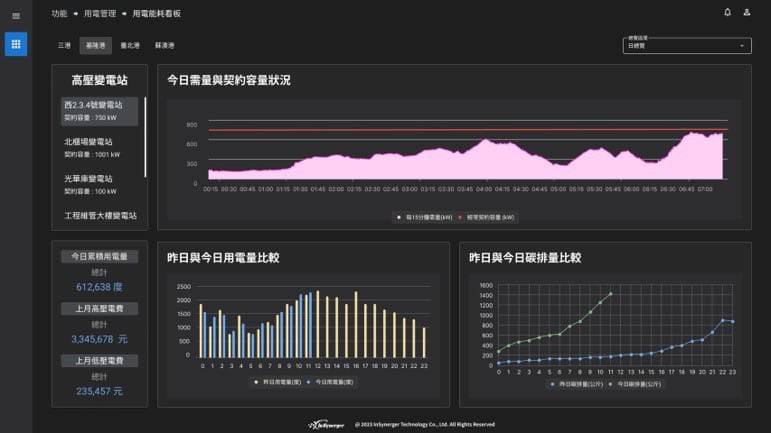Click the InSynerger logo in the footer
This screenshot has width=771, height=433.
326,424
